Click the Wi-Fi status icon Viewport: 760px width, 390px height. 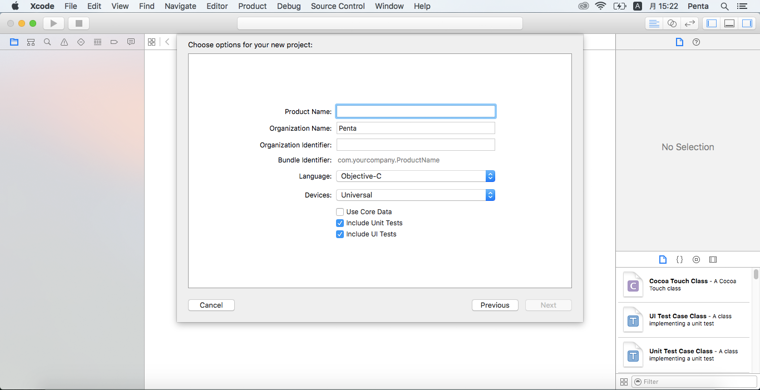click(x=601, y=6)
